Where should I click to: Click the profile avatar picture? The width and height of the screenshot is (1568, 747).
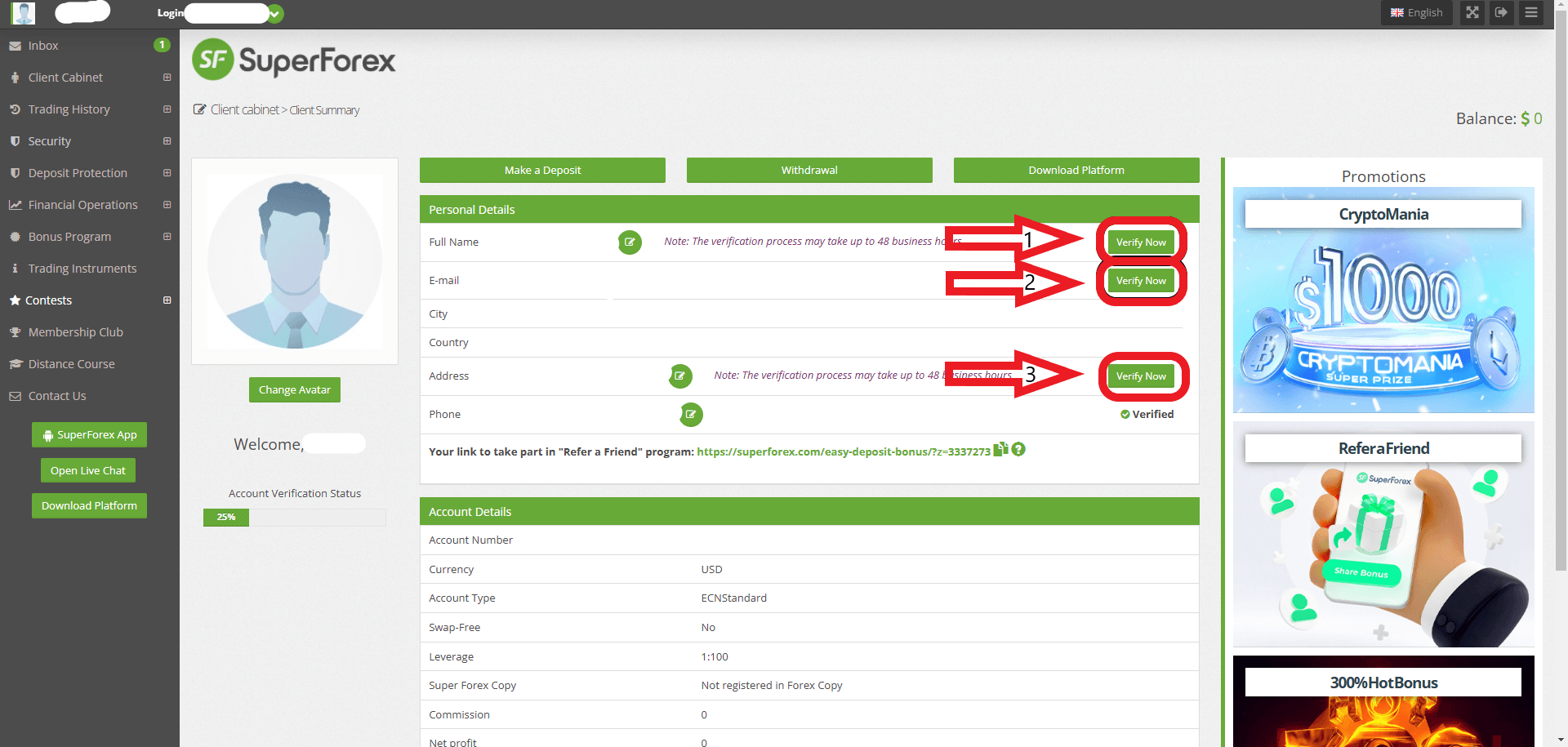click(295, 261)
